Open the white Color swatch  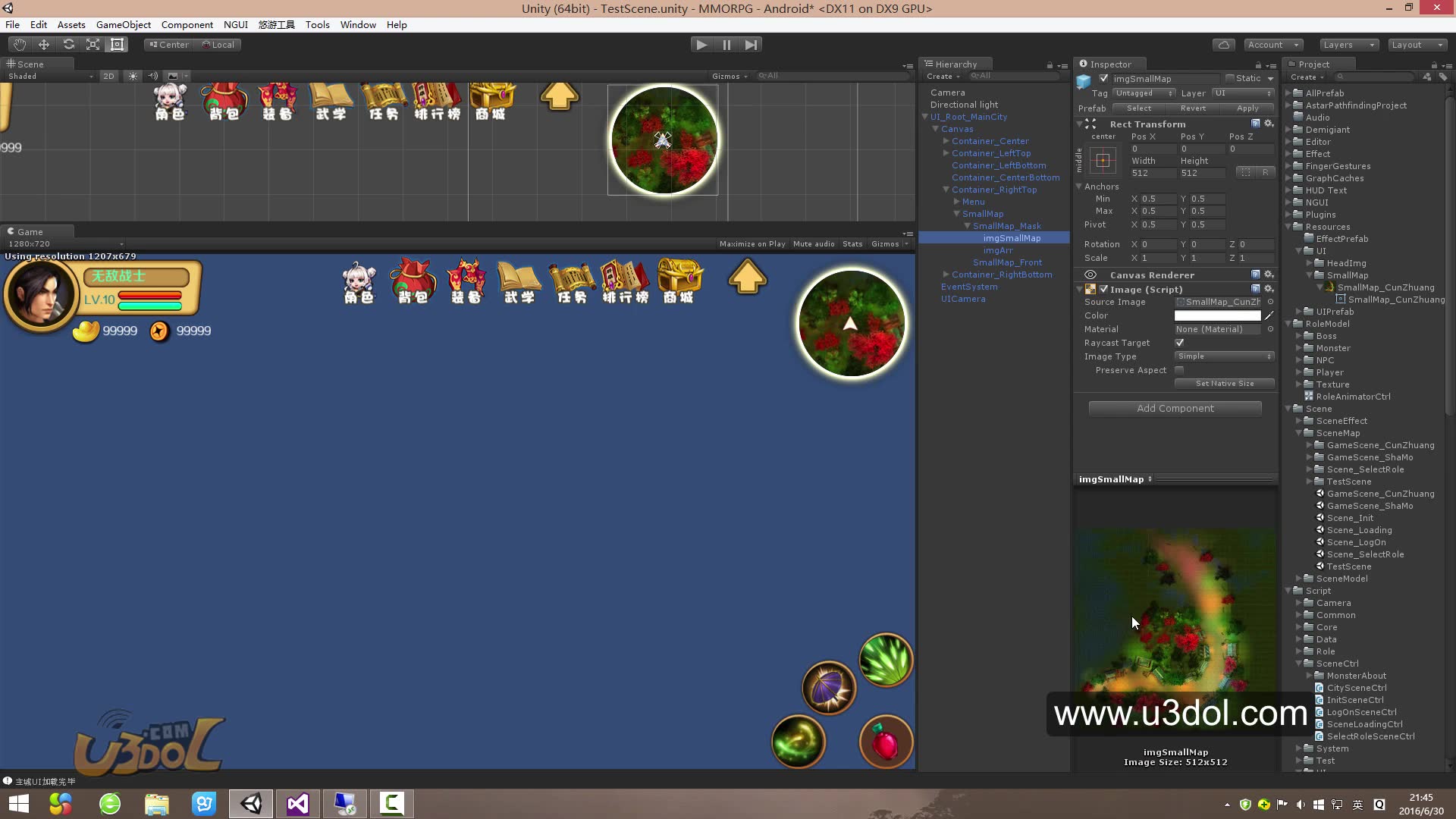pyautogui.click(x=1216, y=315)
